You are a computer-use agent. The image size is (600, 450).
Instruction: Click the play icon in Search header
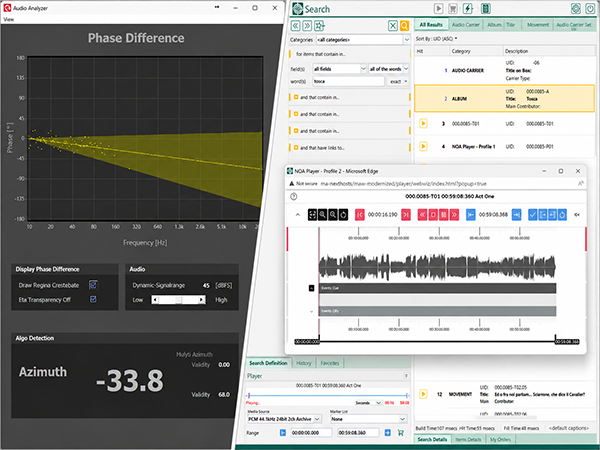point(439,8)
